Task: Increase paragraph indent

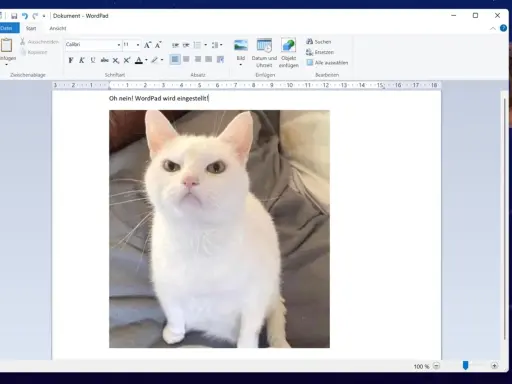Action: tap(186, 45)
